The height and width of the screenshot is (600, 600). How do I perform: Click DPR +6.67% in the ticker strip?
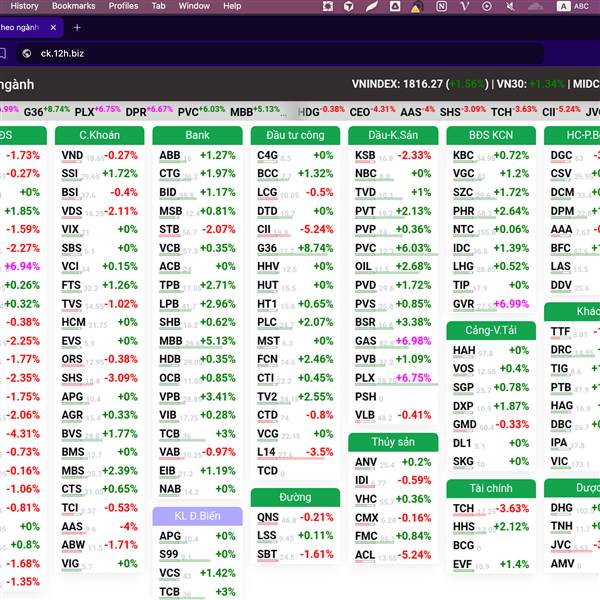coord(149,111)
